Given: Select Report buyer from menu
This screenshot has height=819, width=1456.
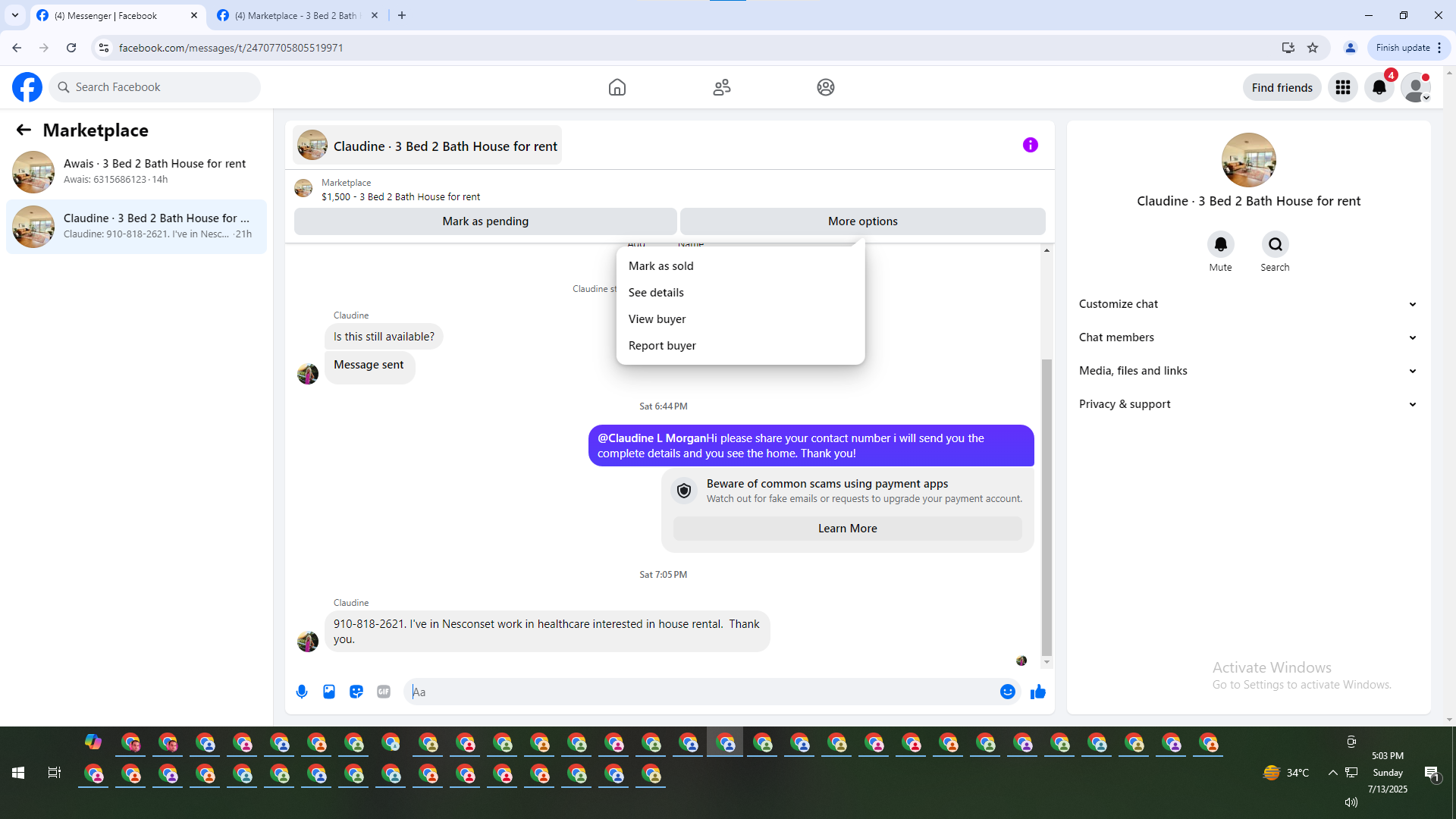Looking at the screenshot, I should (x=661, y=346).
